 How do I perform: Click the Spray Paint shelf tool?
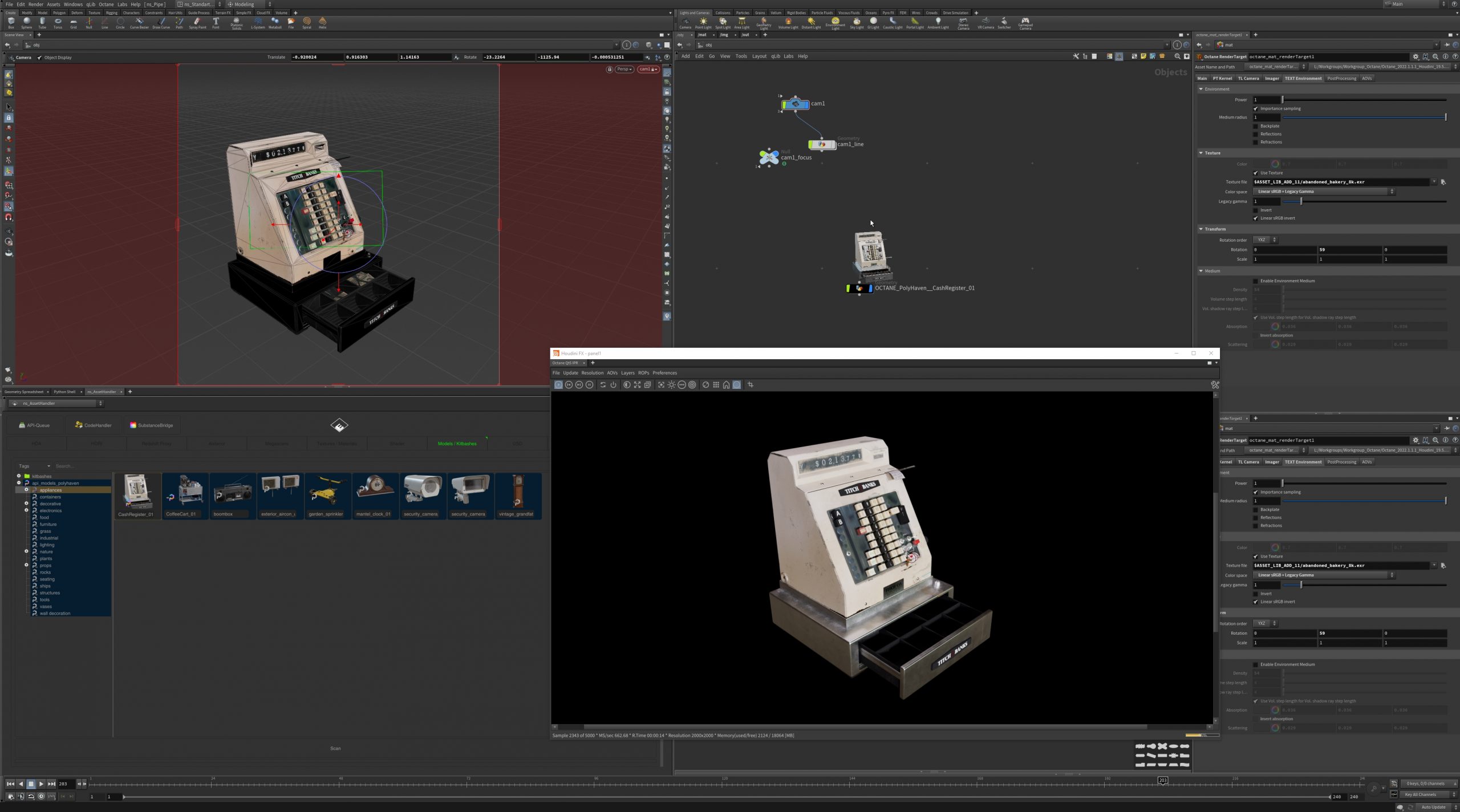pyautogui.click(x=197, y=22)
